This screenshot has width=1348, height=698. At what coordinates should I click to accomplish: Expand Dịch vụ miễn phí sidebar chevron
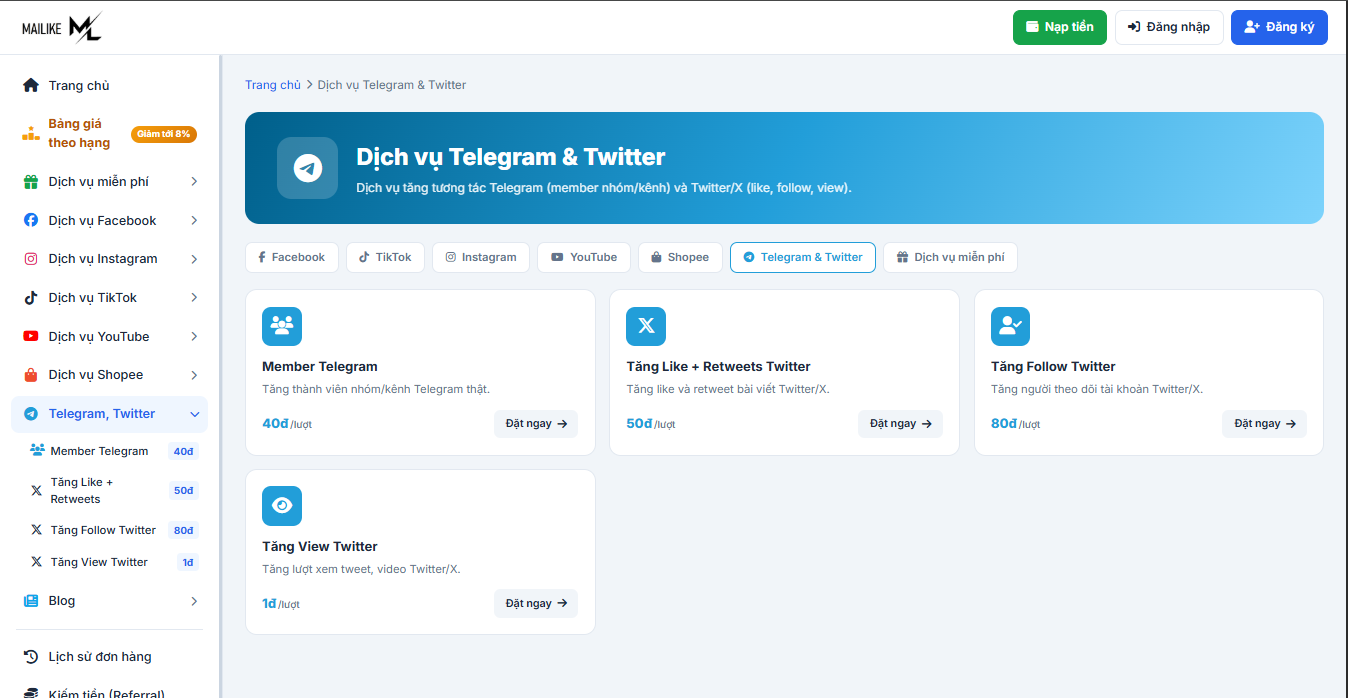(x=194, y=182)
